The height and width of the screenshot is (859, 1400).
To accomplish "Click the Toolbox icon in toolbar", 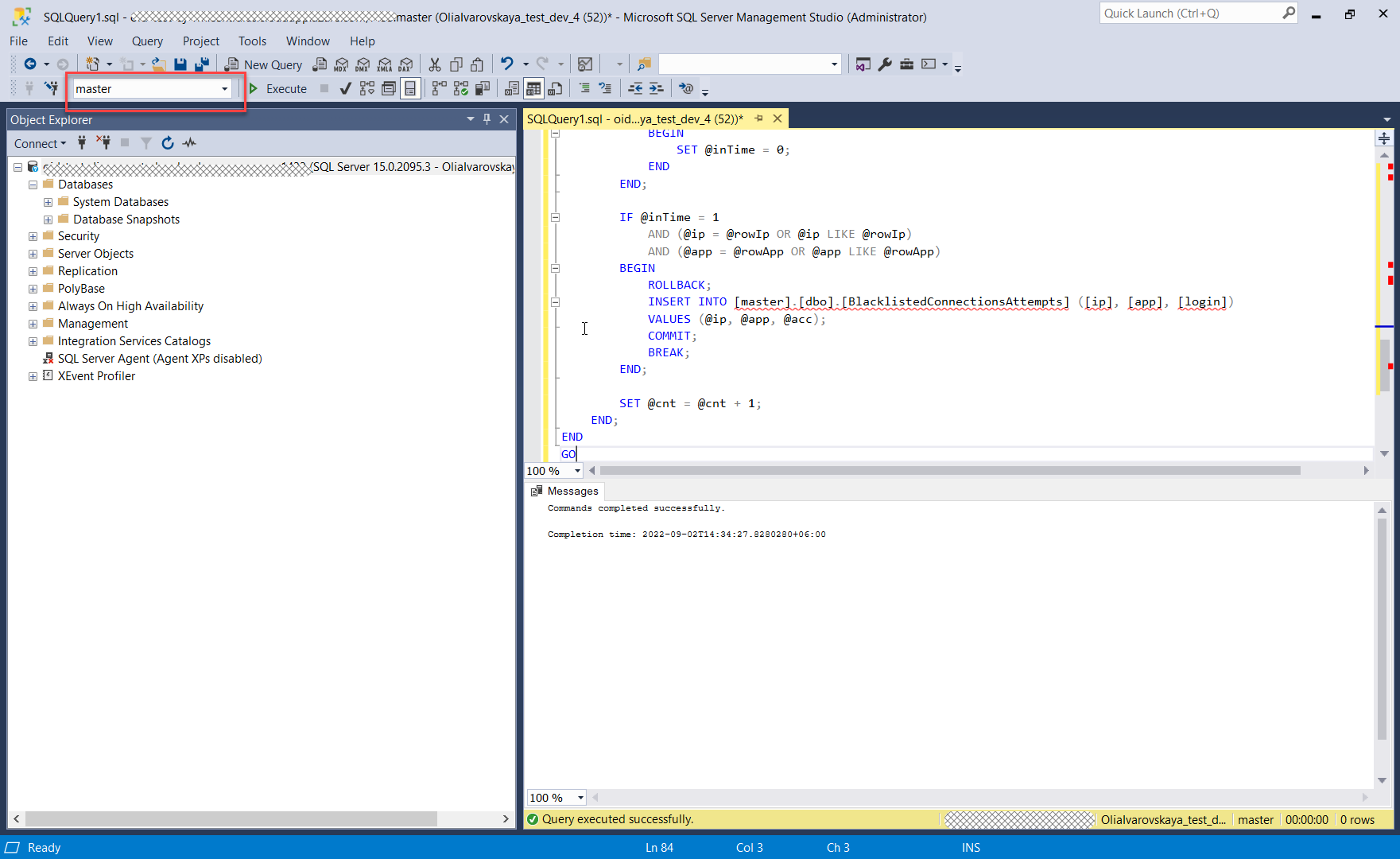I will point(906,64).
